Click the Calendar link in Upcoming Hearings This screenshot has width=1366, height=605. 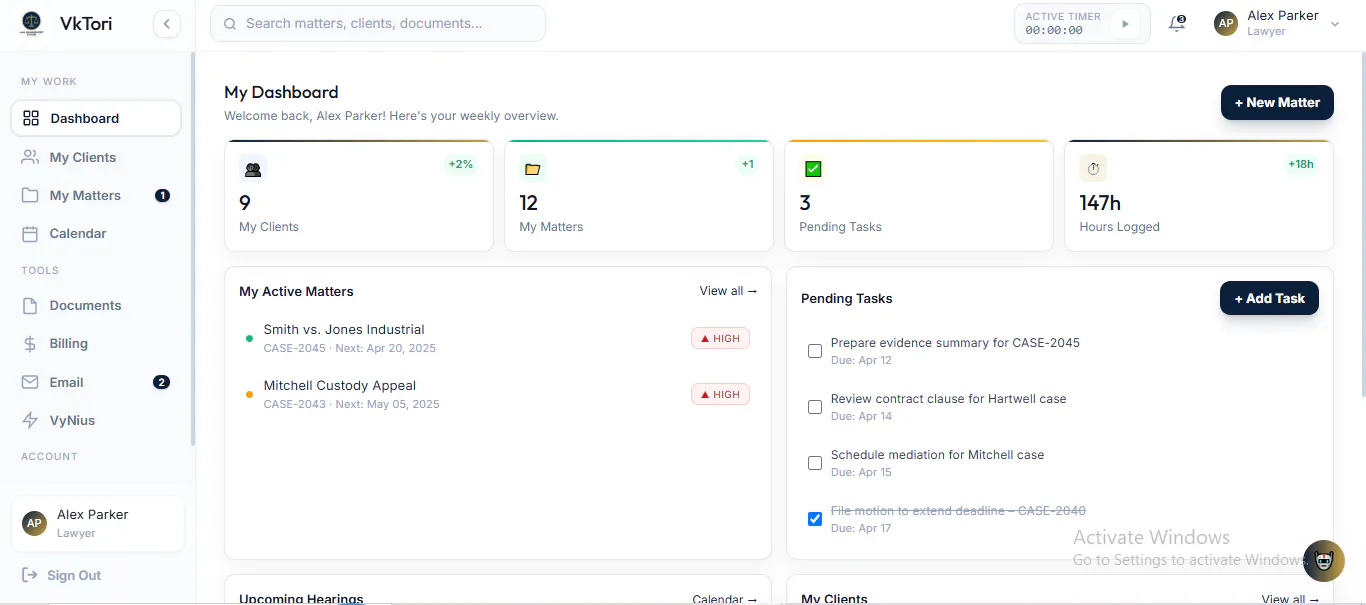(725, 599)
